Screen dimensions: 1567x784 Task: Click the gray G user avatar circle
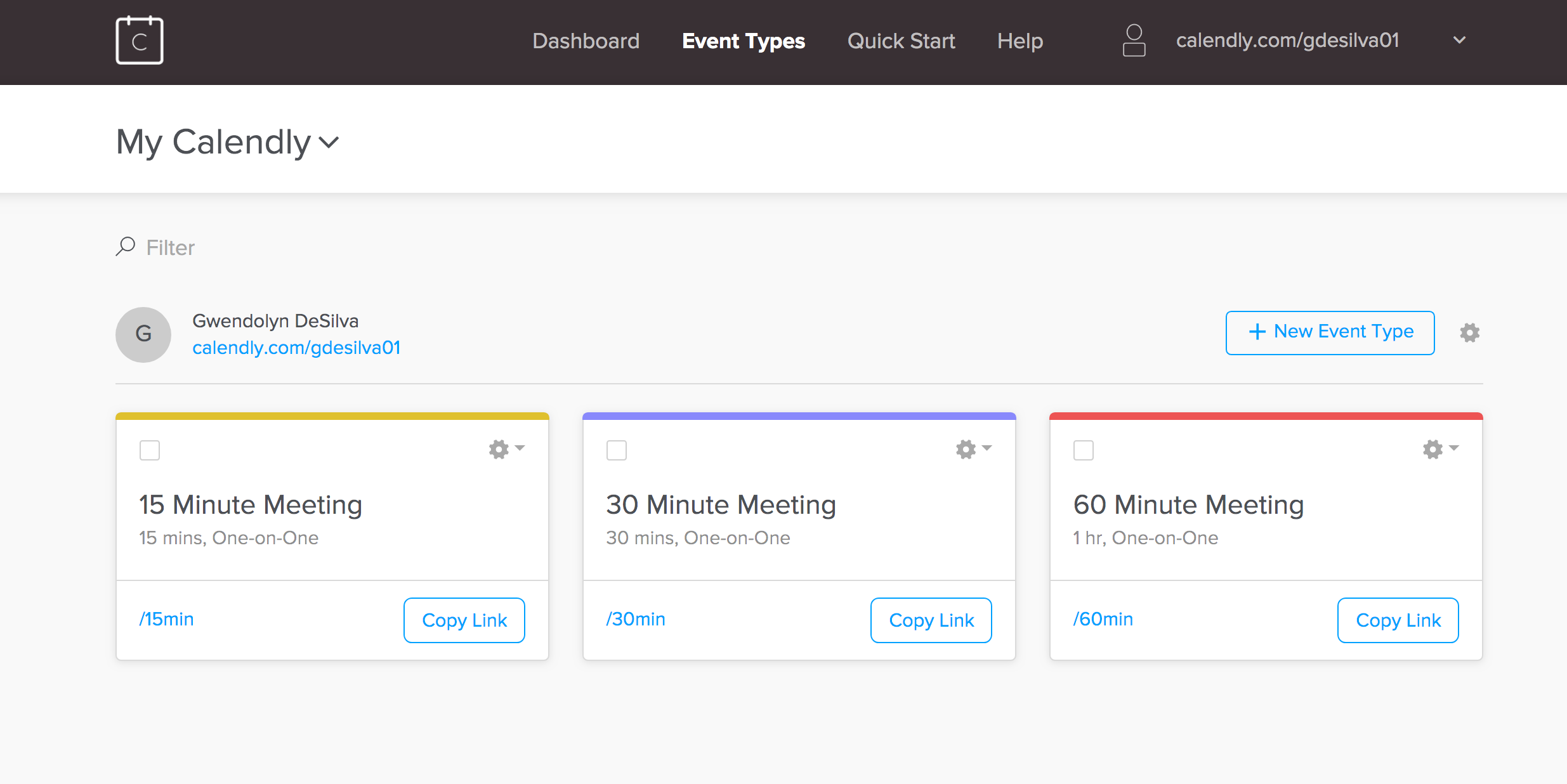[x=143, y=334]
